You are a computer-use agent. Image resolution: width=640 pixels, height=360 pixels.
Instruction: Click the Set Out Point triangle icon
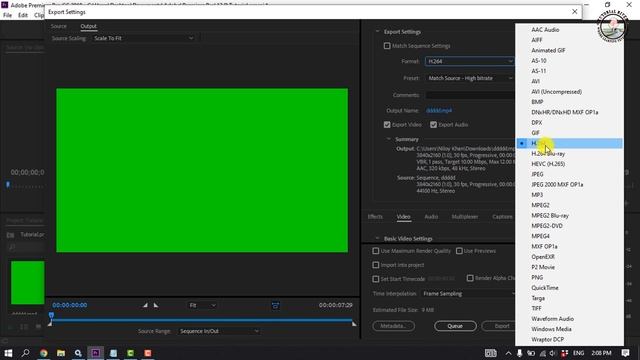click(156, 305)
